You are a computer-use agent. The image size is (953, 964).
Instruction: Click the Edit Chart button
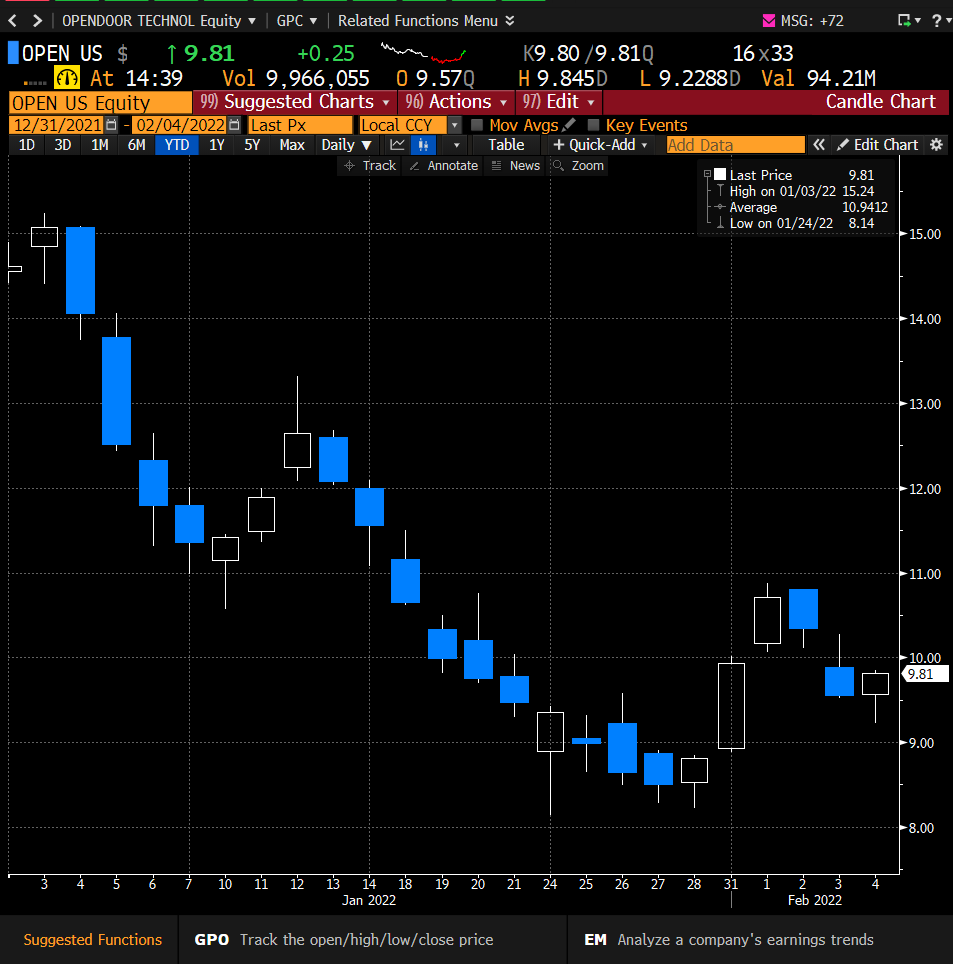(877, 145)
